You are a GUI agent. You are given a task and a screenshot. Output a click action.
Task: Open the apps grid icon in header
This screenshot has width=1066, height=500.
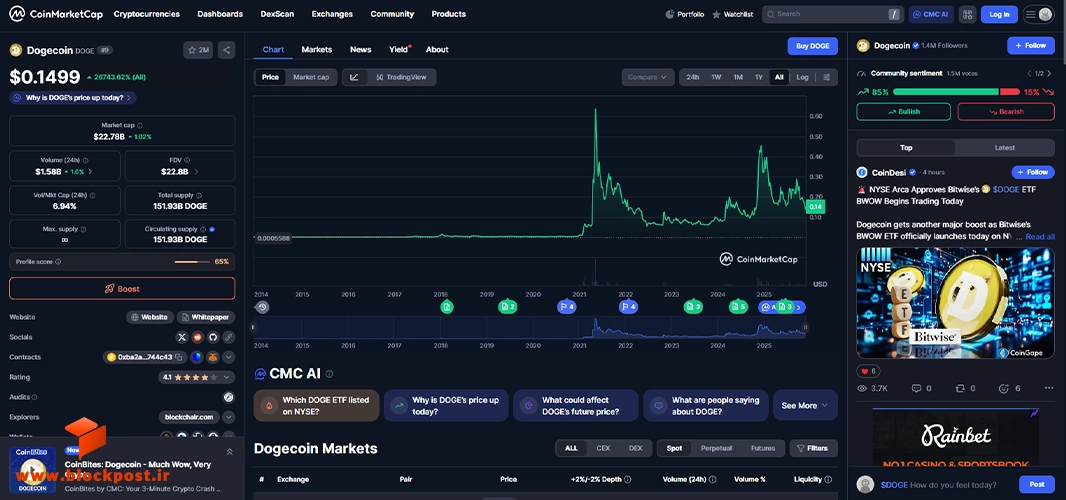[x=968, y=14]
